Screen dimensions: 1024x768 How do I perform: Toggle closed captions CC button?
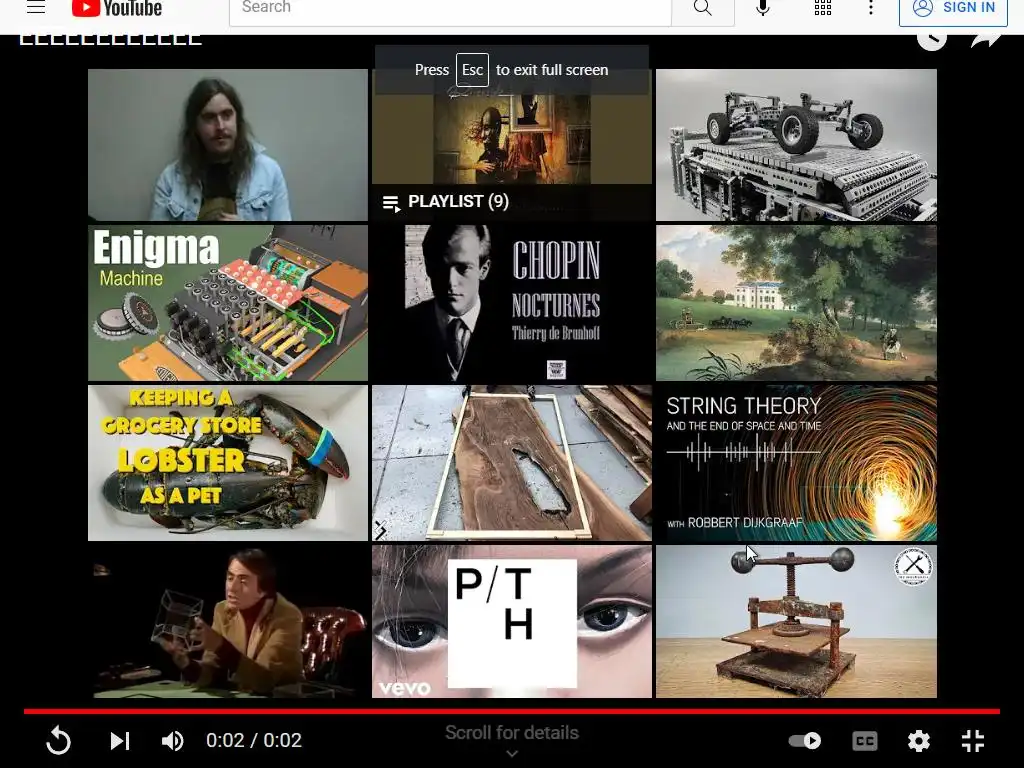pyautogui.click(x=865, y=741)
